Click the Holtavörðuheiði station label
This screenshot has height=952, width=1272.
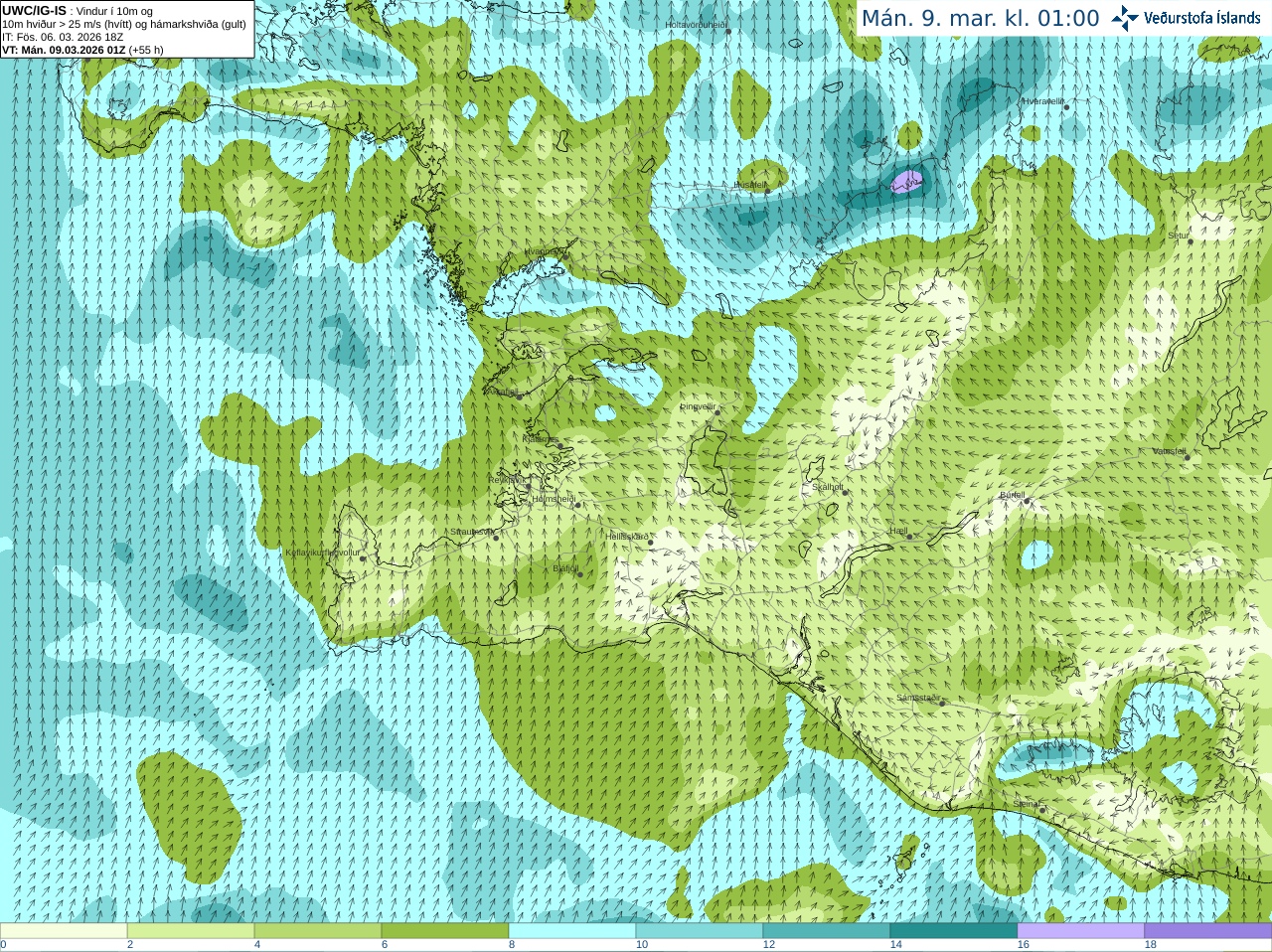coord(696,24)
